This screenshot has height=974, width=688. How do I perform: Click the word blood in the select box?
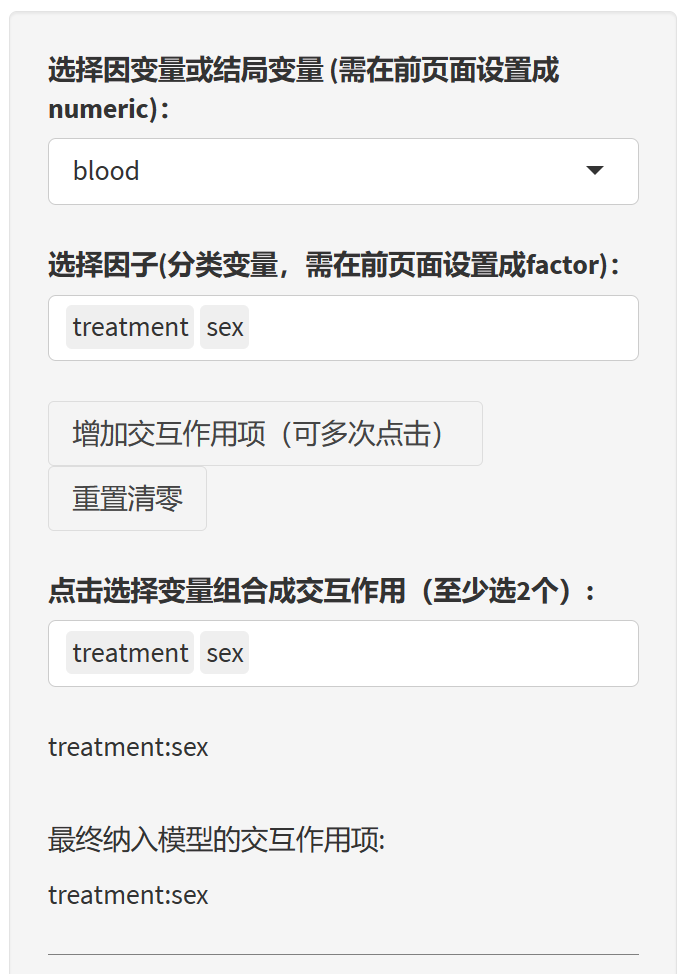[x=106, y=171]
